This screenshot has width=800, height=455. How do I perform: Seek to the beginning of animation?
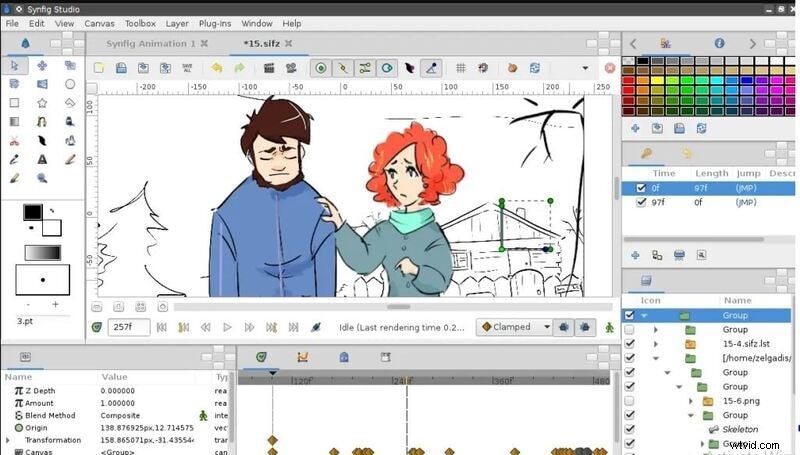click(x=162, y=327)
